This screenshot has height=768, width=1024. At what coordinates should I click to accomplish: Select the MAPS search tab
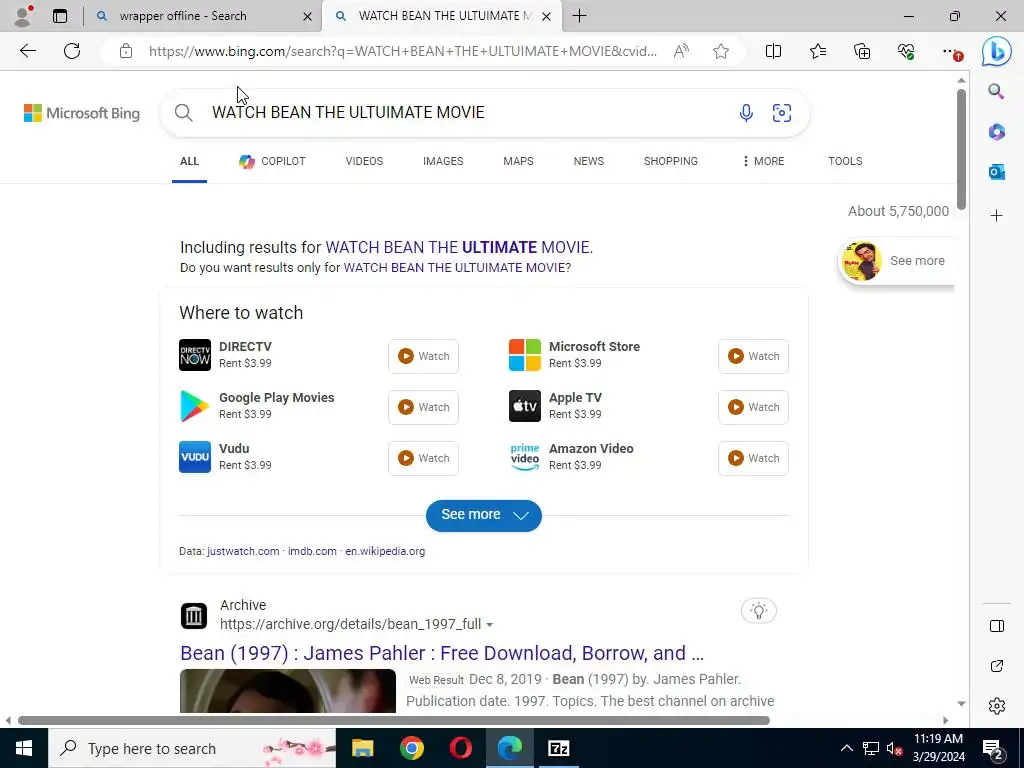point(518,161)
